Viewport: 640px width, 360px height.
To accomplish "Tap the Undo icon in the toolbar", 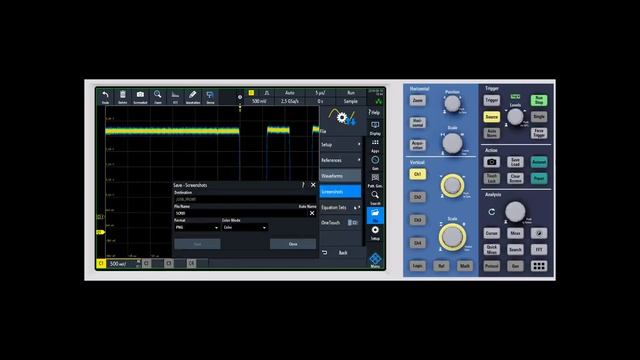I will pos(105,97).
